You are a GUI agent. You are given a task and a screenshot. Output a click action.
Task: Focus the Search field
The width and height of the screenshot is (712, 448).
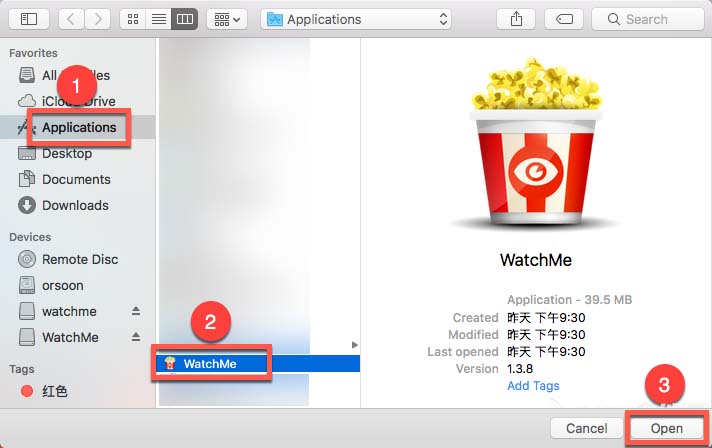[648, 19]
